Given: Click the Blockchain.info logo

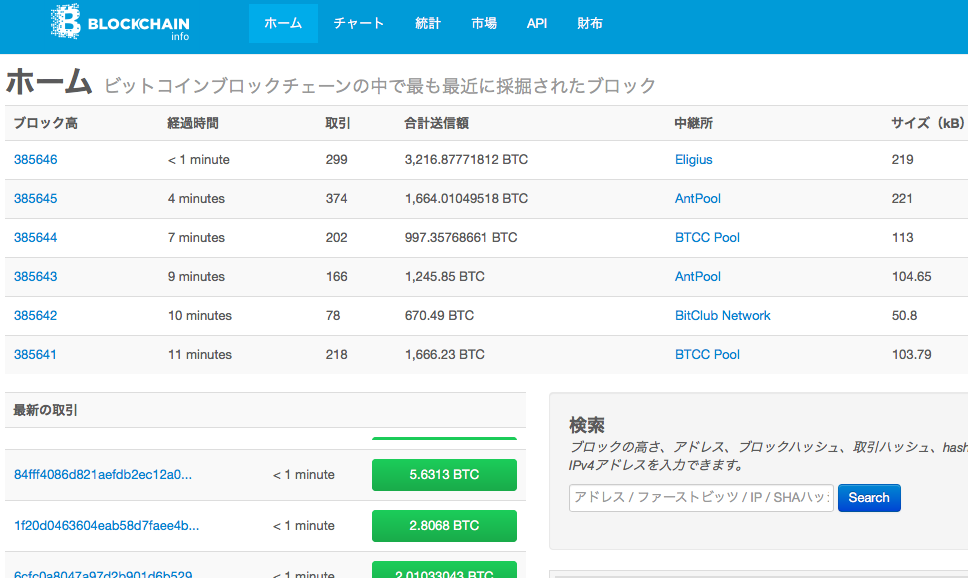Looking at the screenshot, I should coord(120,23).
